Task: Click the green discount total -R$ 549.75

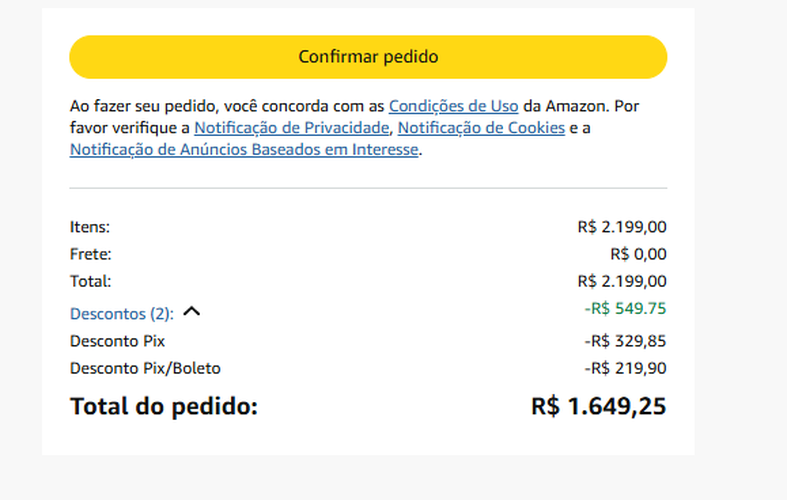Action: (x=625, y=309)
